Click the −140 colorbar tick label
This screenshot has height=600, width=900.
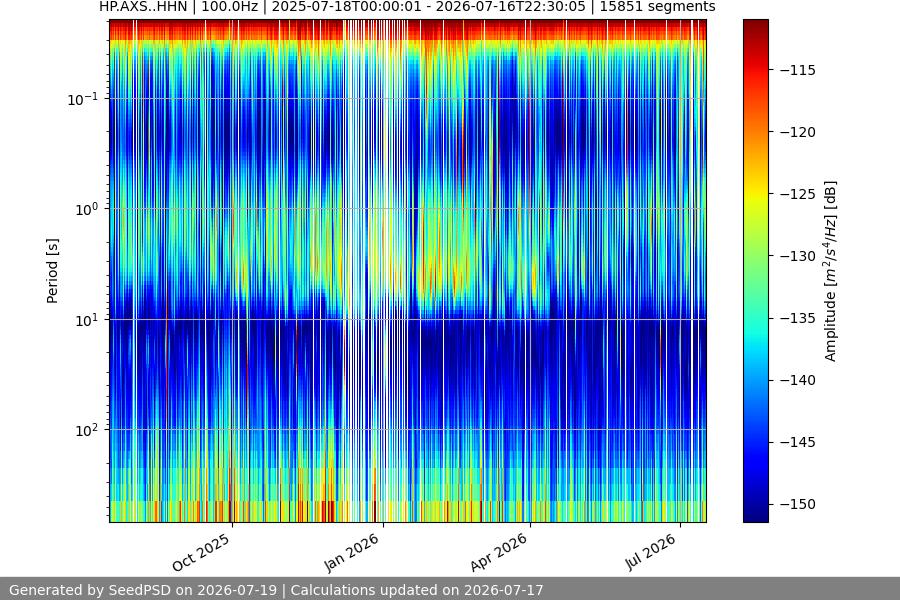coord(798,380)
